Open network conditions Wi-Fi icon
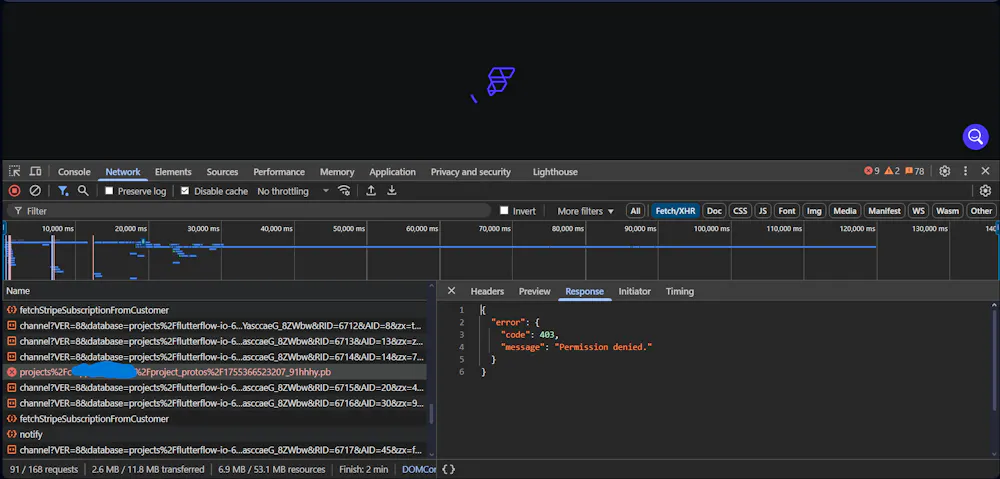The height and width of the screenshot is (479, 1000). click(344, 191)
